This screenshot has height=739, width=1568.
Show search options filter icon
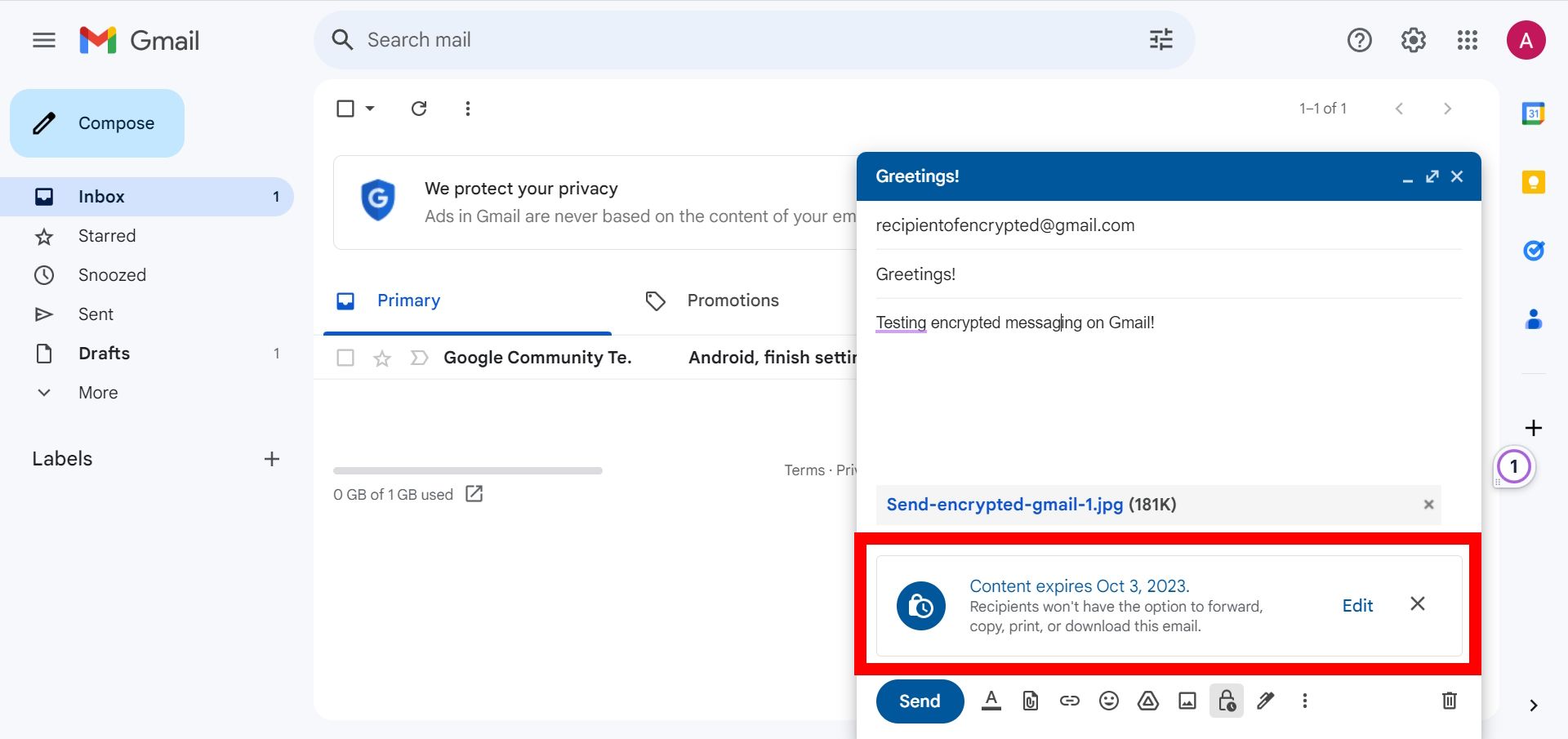pos(1160,39)
